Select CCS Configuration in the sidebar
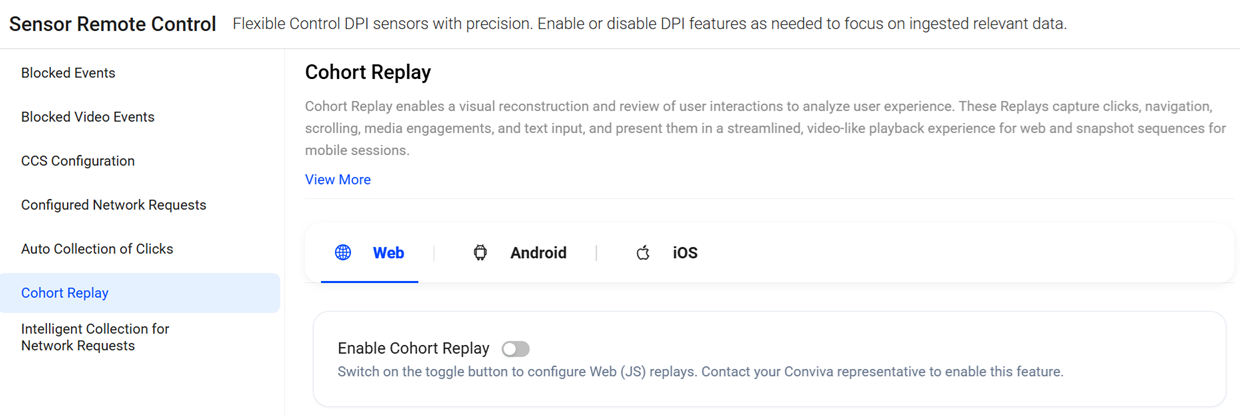Screen dimensions: 1240x415 (78, 161)
